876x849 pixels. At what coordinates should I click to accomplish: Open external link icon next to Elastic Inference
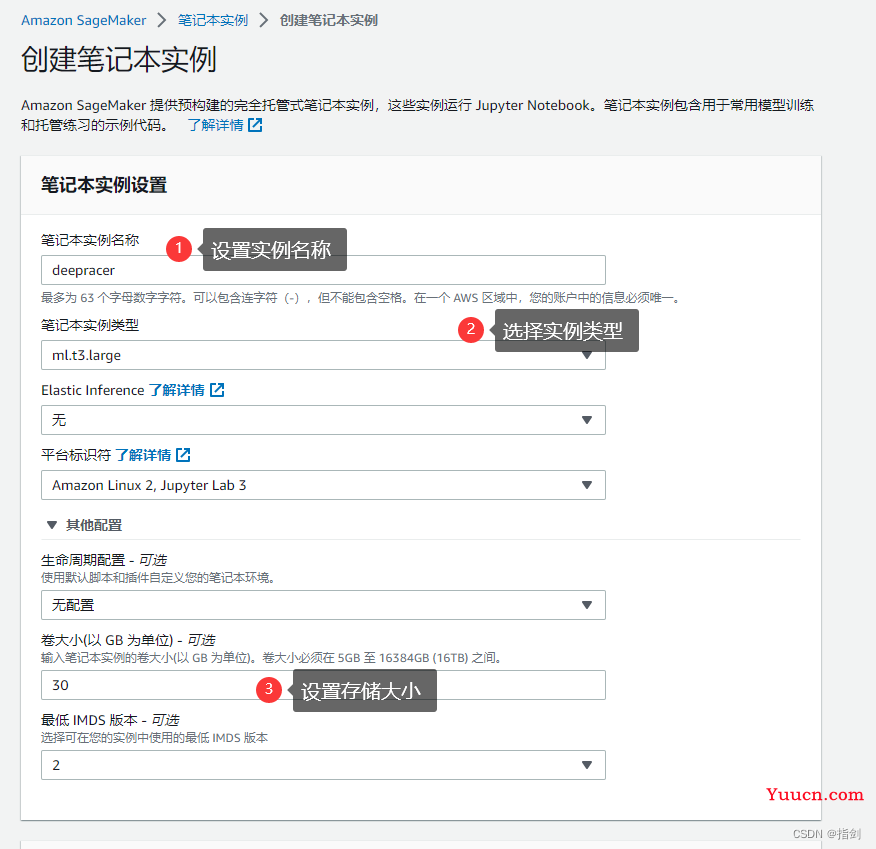[x=217, y=390]
